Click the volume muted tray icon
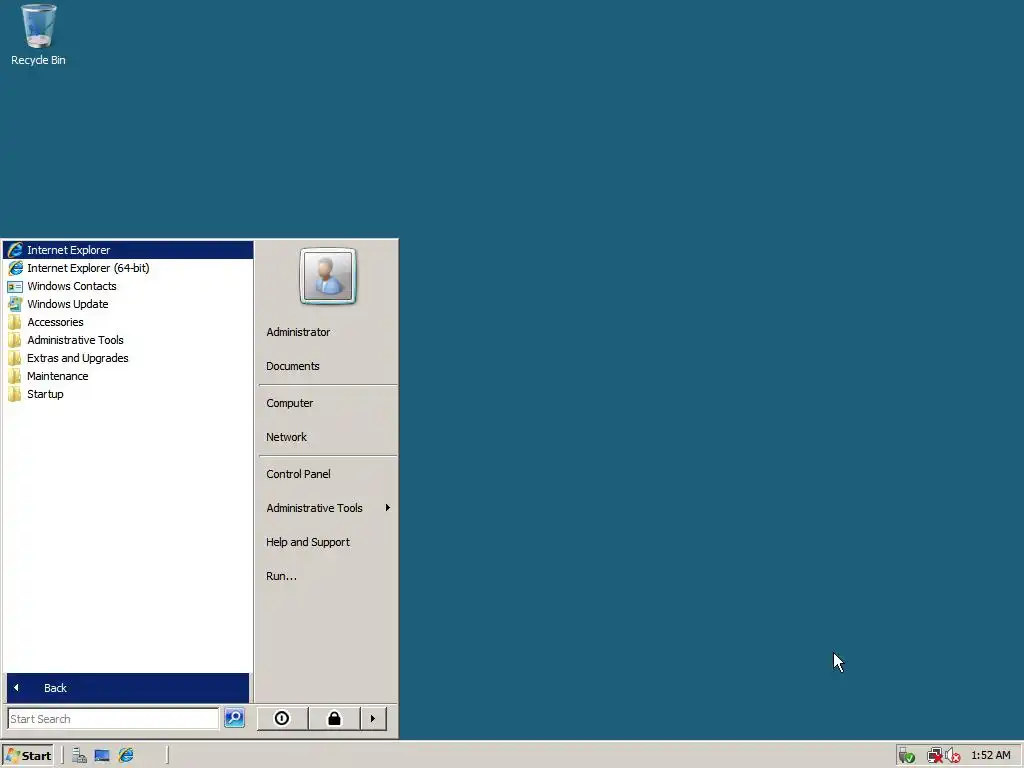Viewport: 1024px width, 768px height. point(953,756)
